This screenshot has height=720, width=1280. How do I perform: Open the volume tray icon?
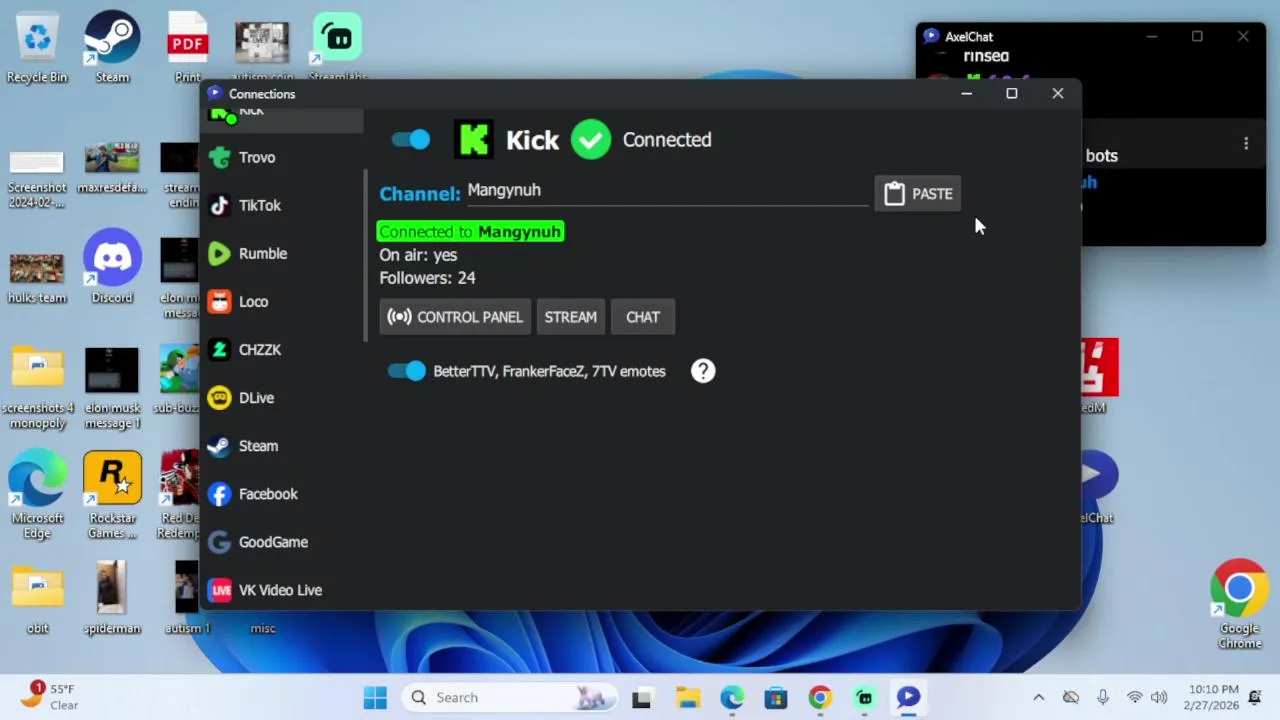tap(1159, 697)
